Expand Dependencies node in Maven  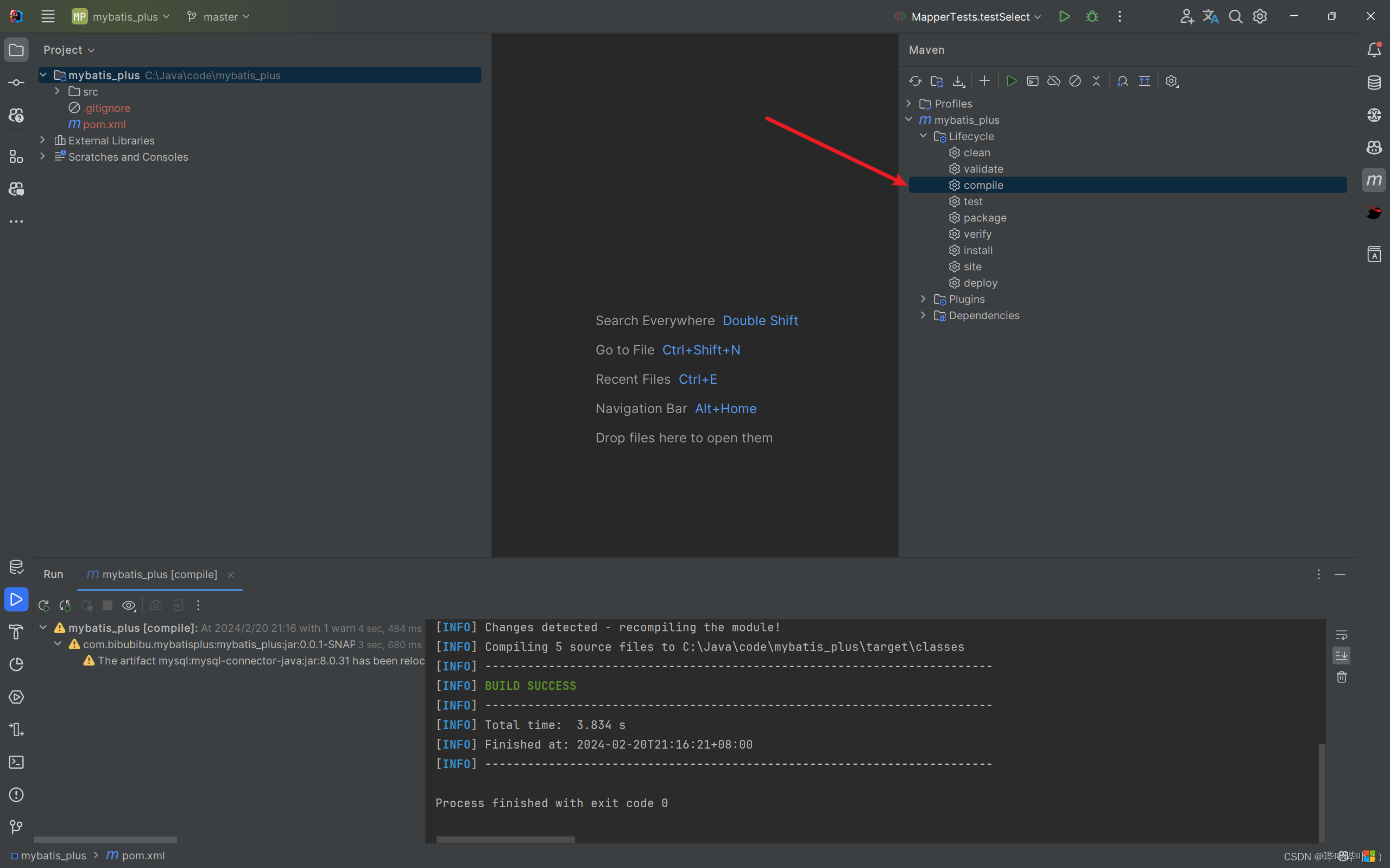923,315
